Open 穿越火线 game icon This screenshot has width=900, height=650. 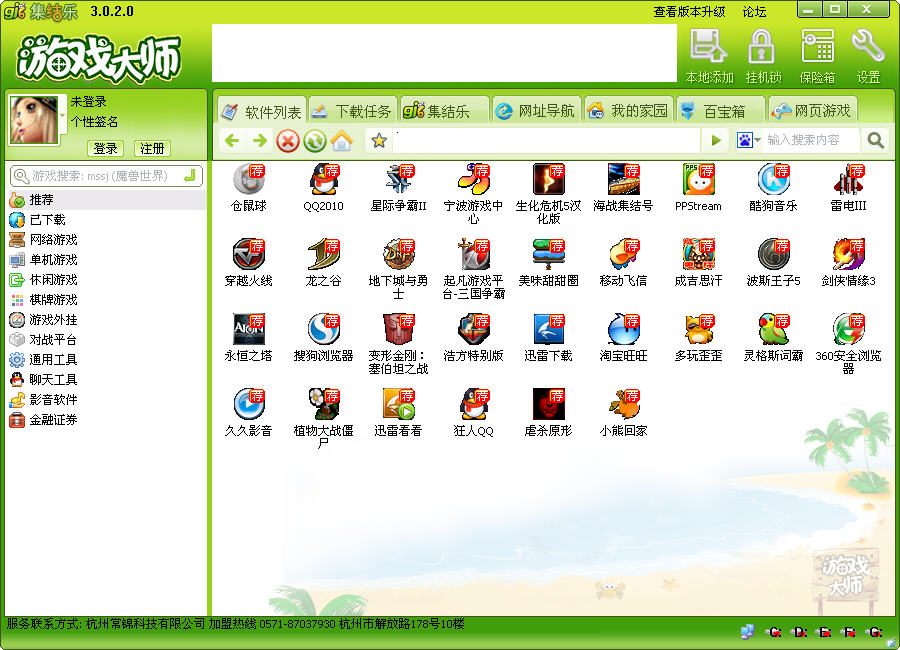tap(249, 254)
